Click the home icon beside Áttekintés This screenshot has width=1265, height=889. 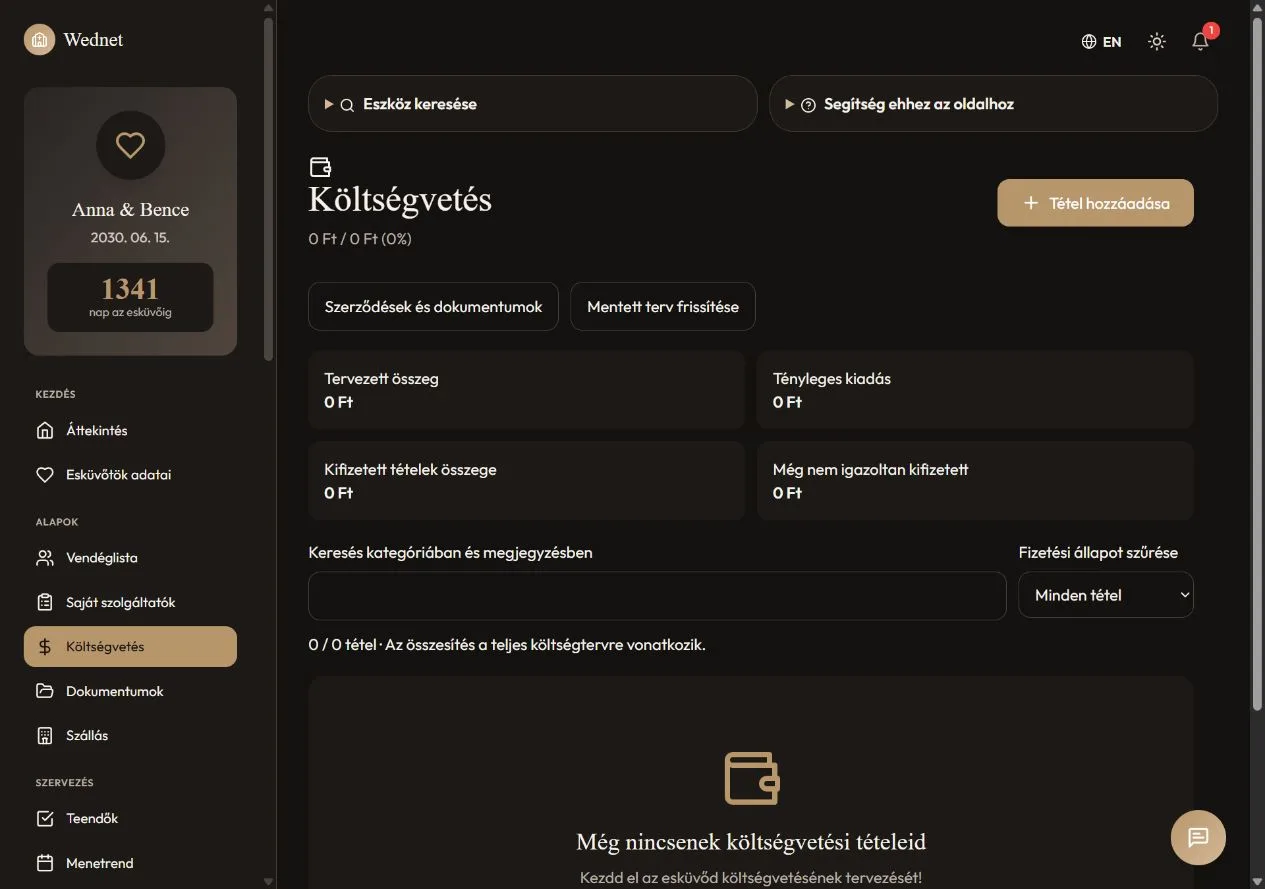45,431
